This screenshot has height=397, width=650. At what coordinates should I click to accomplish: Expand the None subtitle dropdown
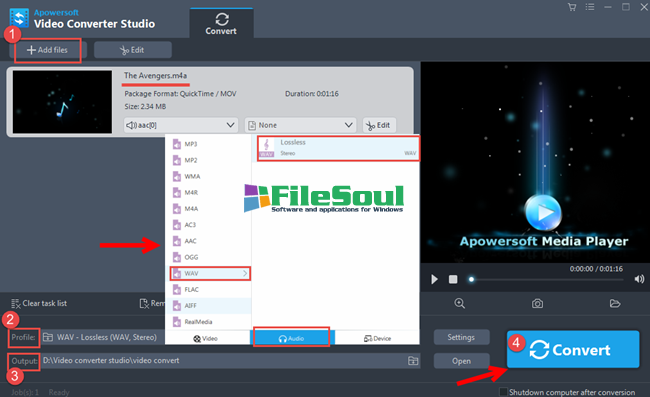pos(301,125)
